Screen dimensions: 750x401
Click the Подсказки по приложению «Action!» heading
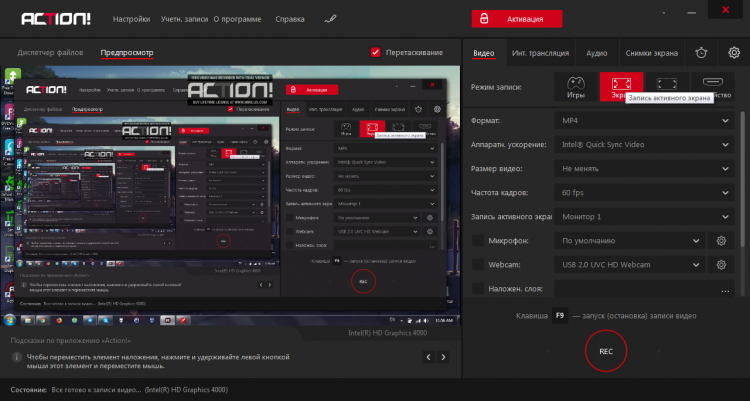coord(71,341)
